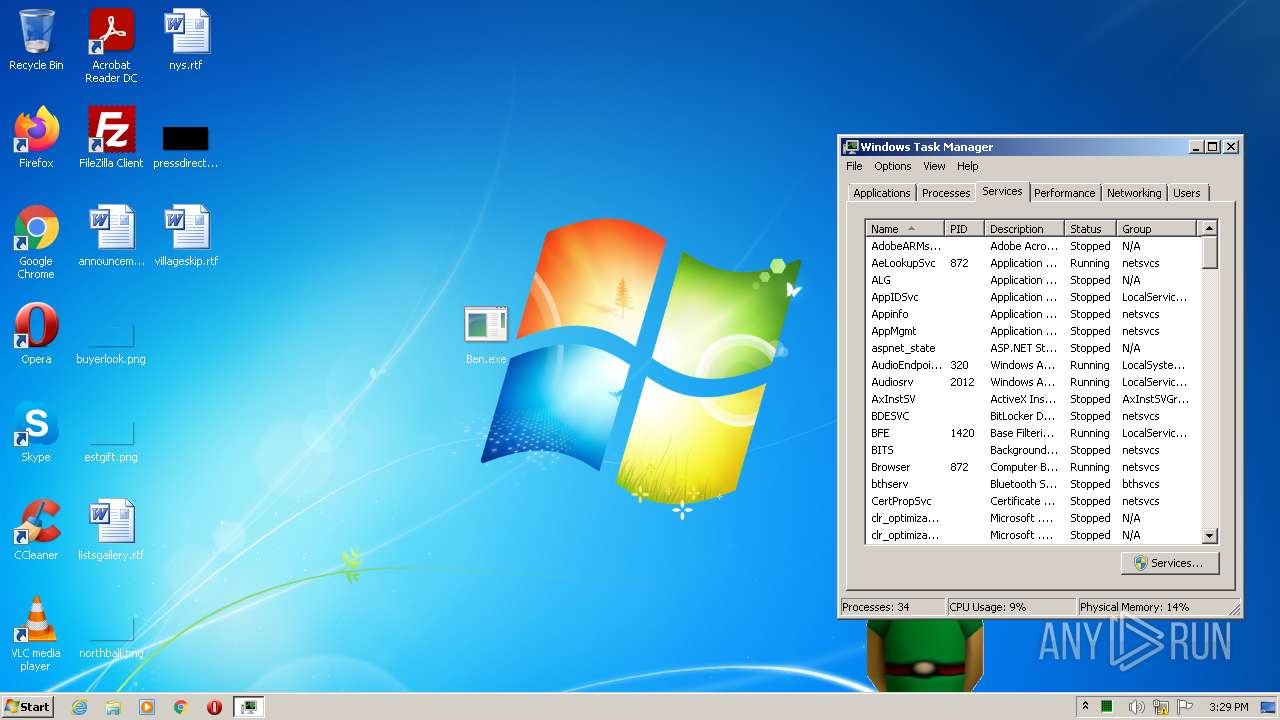
Task: Open Google Chrome desktop shortcut
Action: click(x=36, y=243)
